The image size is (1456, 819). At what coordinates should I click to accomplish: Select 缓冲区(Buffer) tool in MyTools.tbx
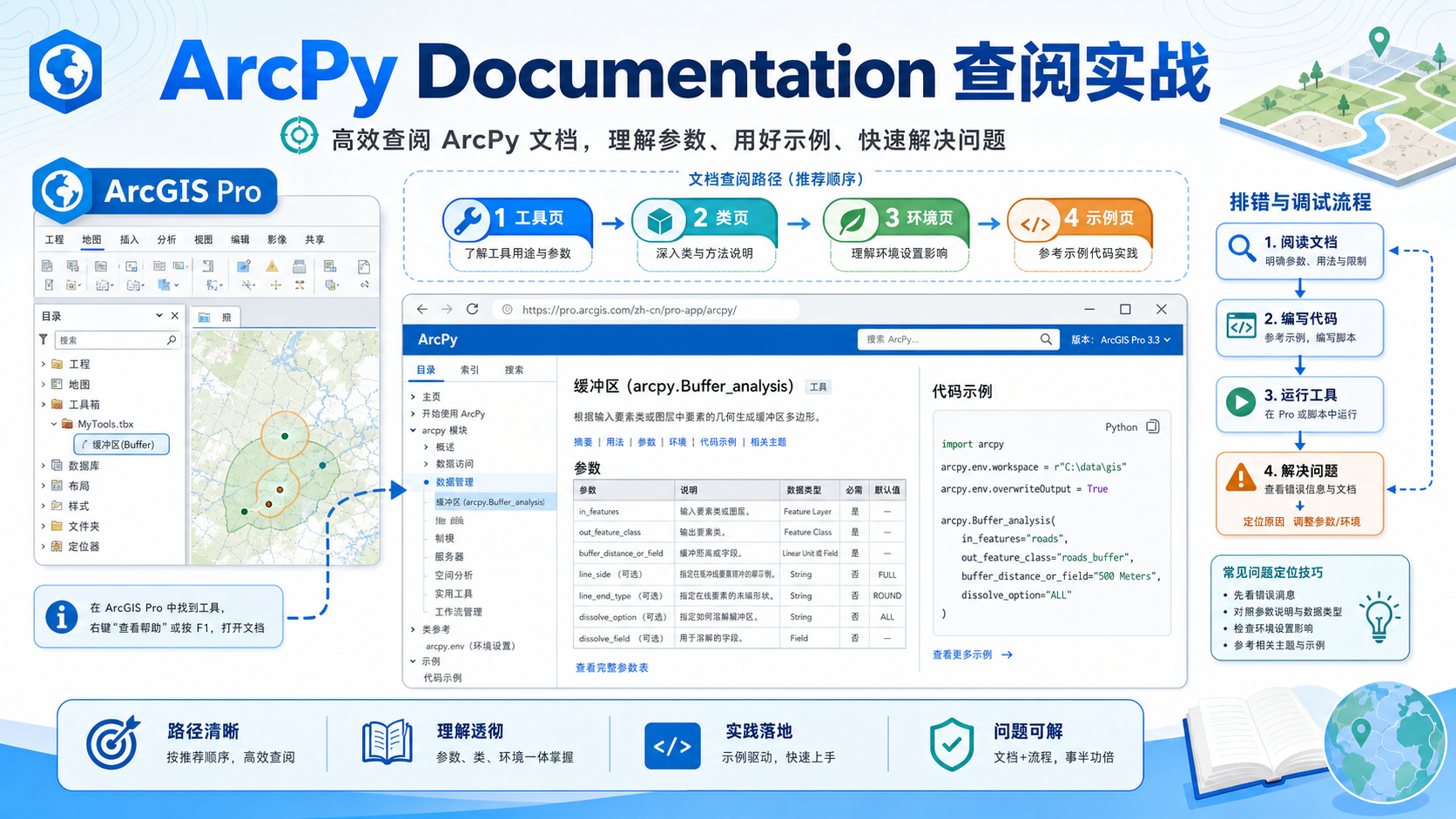122,445
